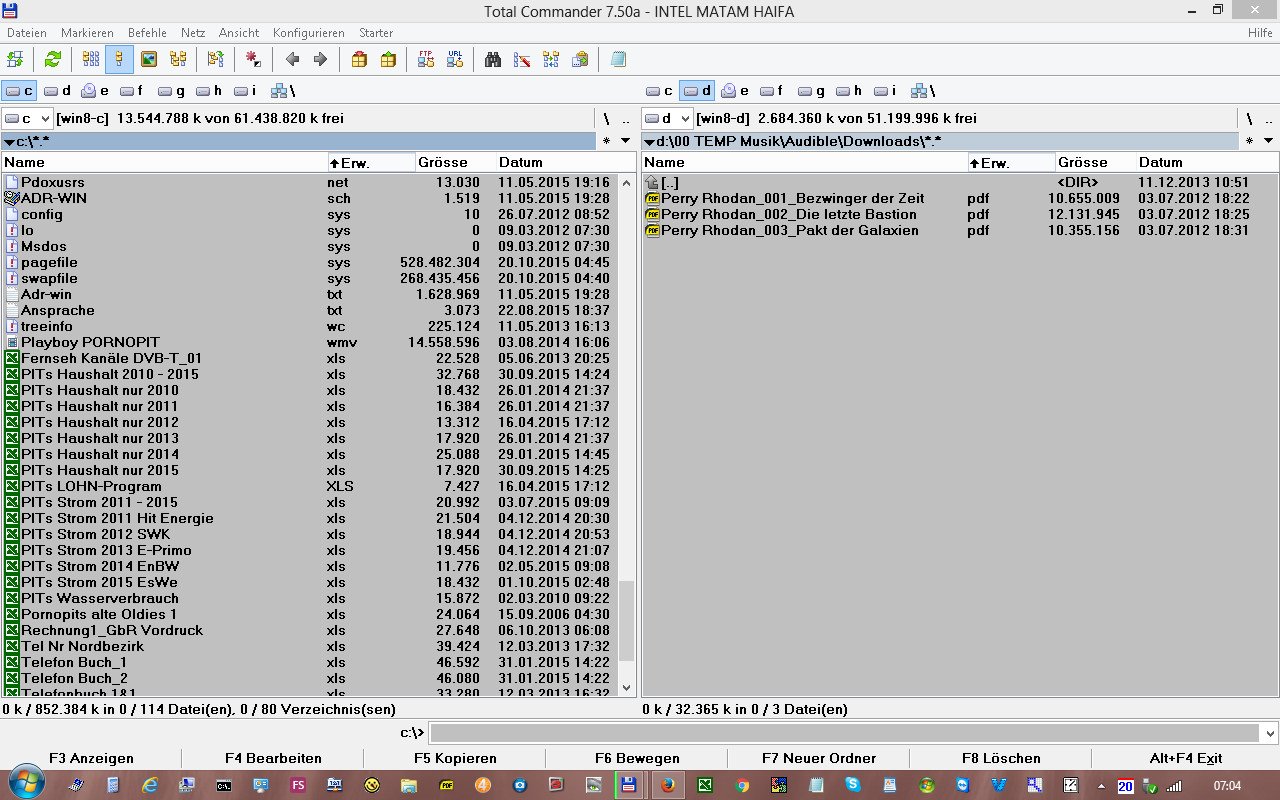Click the invert selection toolbar icon
Image resolution: width=1280 pixels, height=800 pixels.
253,59
